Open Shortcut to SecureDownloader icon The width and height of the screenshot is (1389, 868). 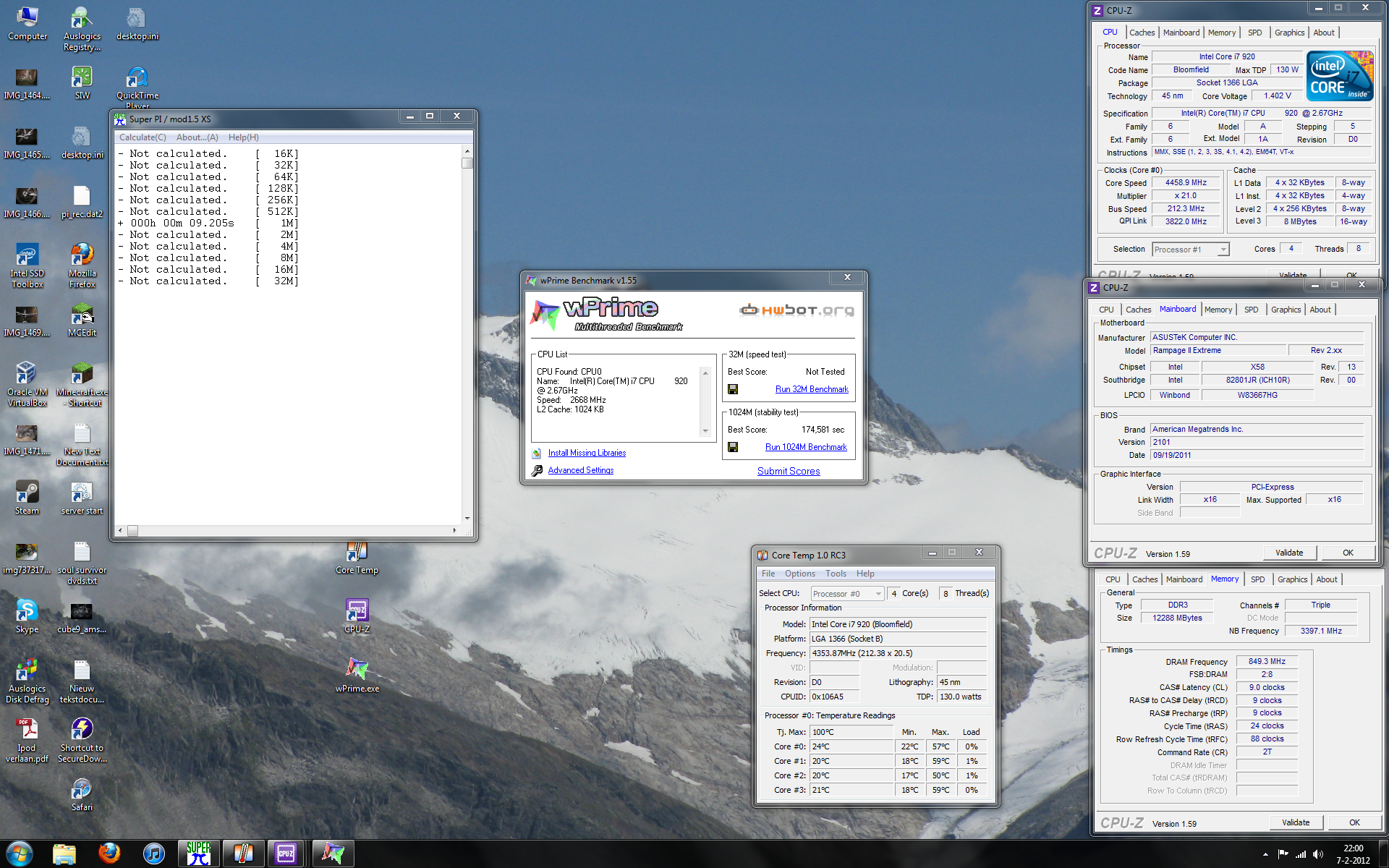point(82,740)
